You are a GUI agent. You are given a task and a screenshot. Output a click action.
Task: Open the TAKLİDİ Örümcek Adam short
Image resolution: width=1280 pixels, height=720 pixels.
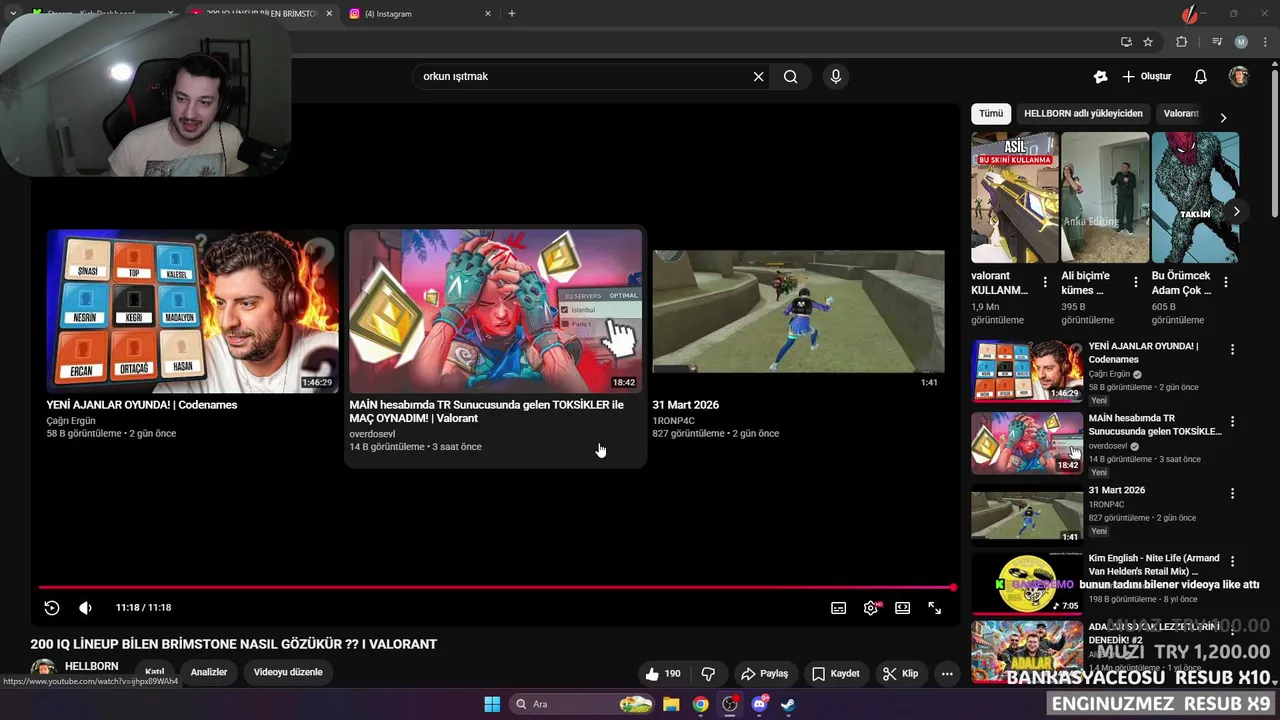click(x=1195, y=197)
